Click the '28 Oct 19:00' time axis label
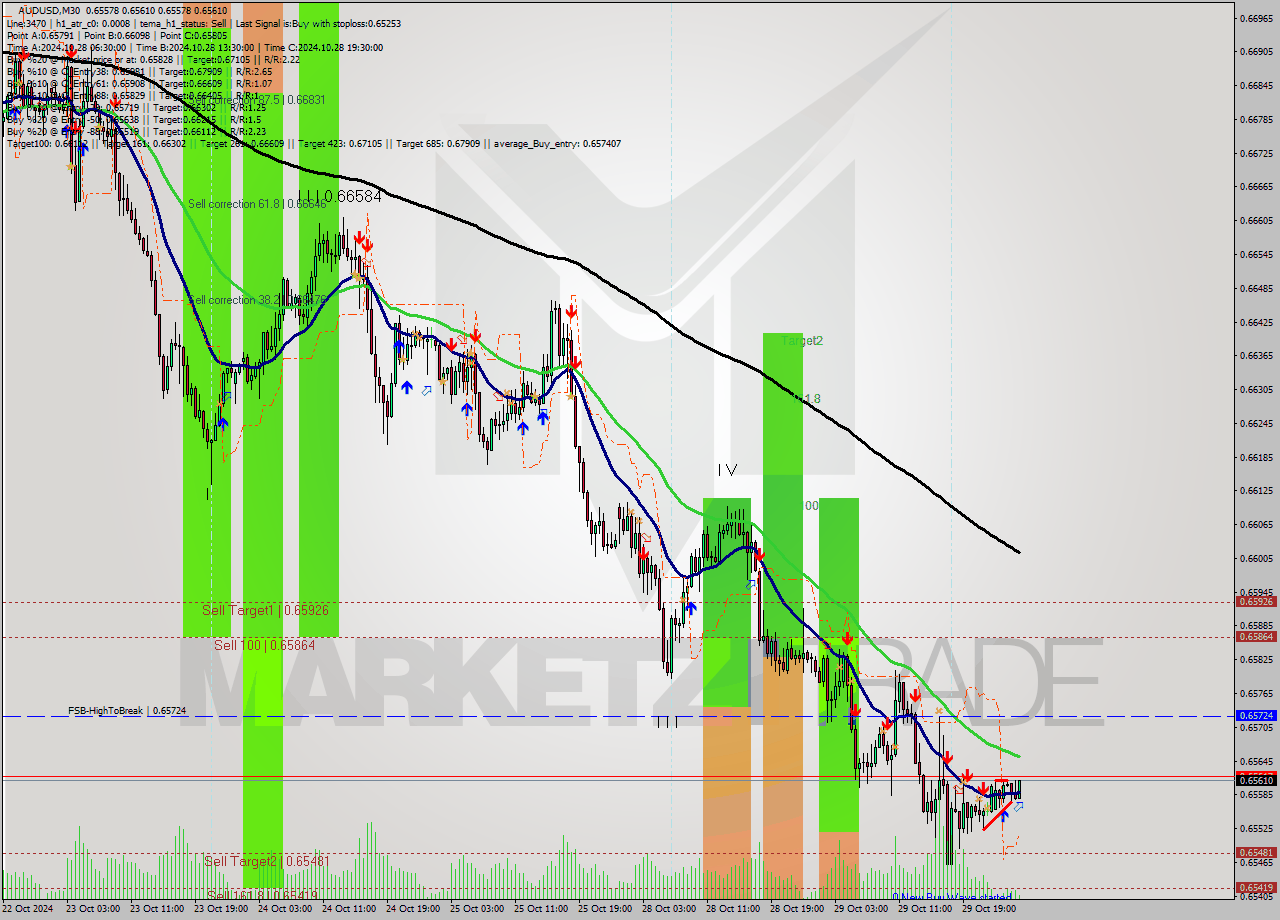1280x920 pixels. point(797,909)
